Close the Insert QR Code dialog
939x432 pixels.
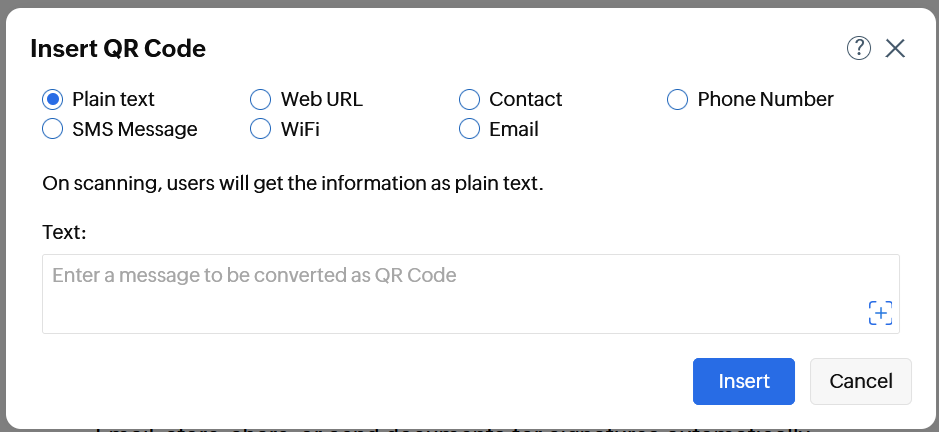pyautogui.click(x=895, y=48)
